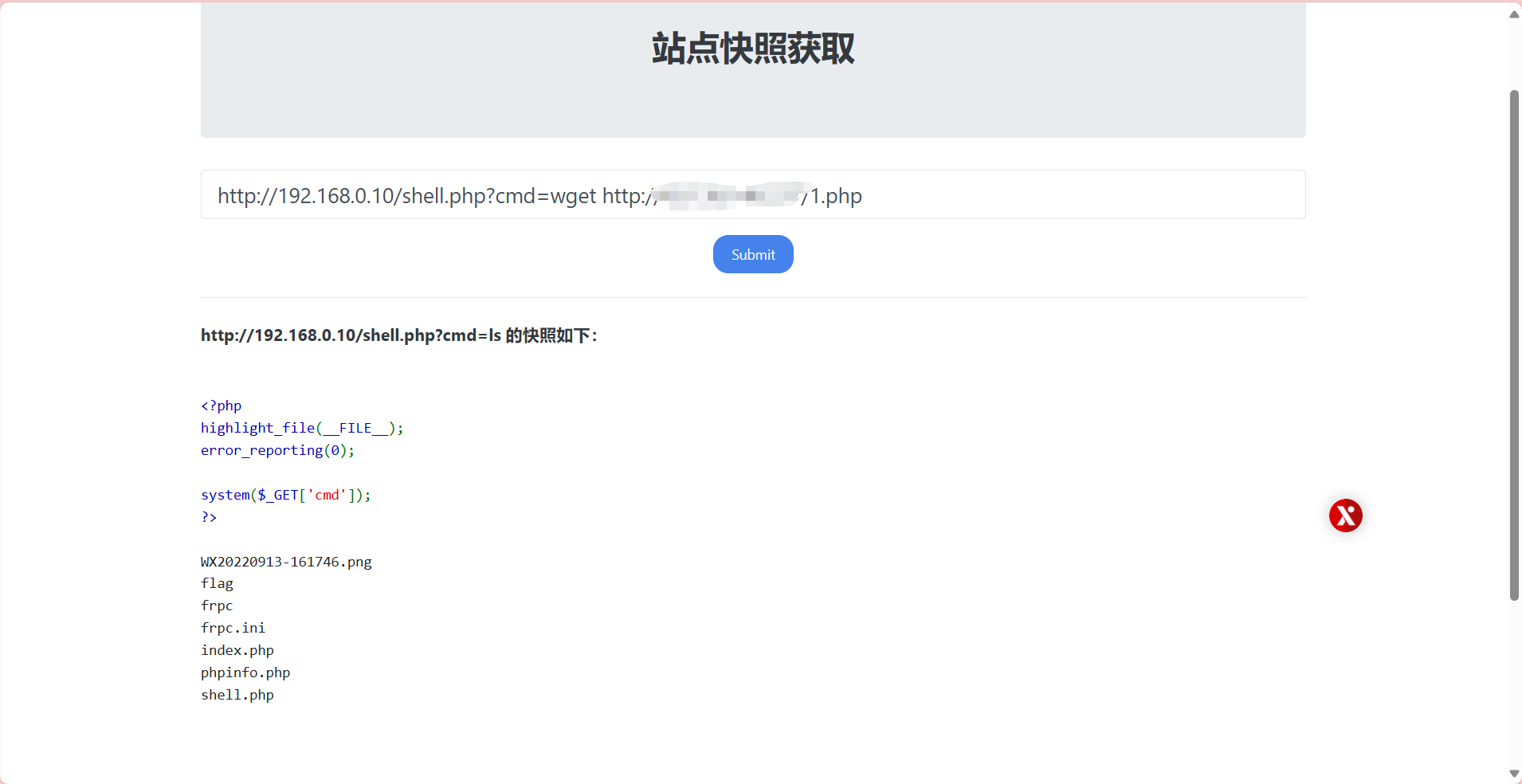The width and height of the screenshot is (1522, 784).
Task: Click the scrollbar down arrow
Action: pyautogui.click(x=1514, y=774)
